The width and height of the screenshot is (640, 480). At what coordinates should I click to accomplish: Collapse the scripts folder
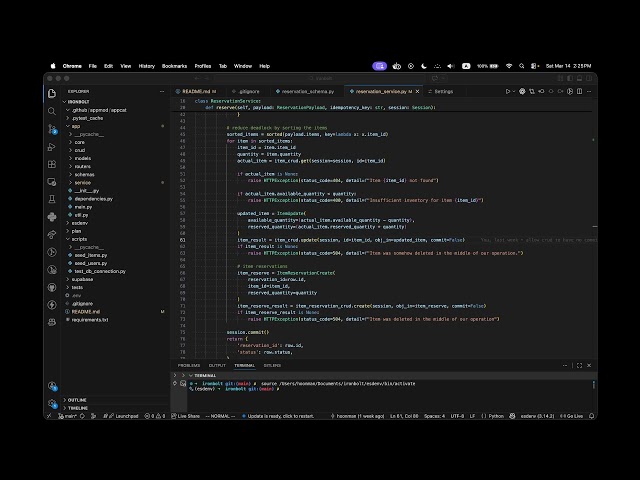pyautogui.click(x=79, y=239)
